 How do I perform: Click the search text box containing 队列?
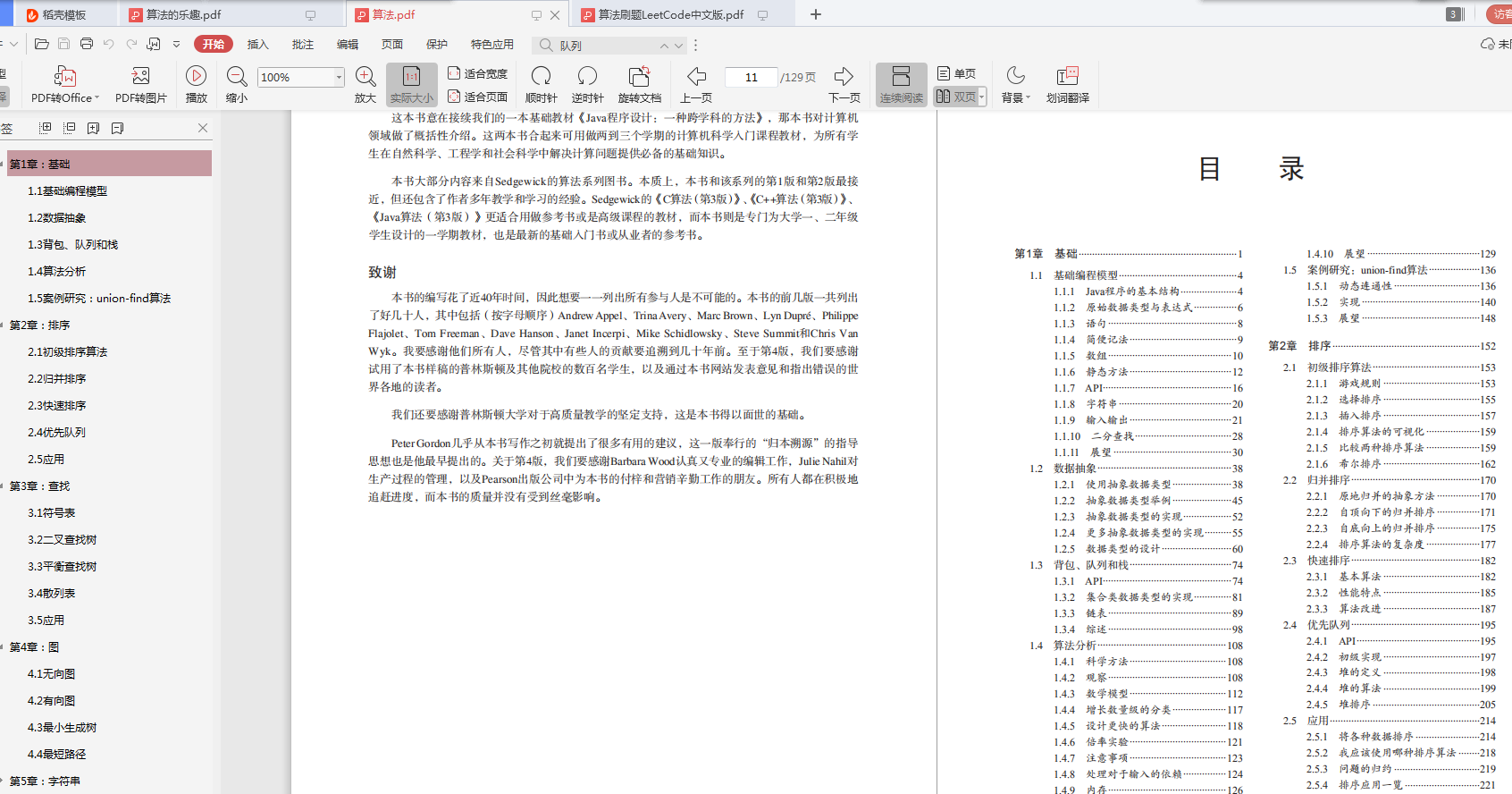(x=608, y=46)
